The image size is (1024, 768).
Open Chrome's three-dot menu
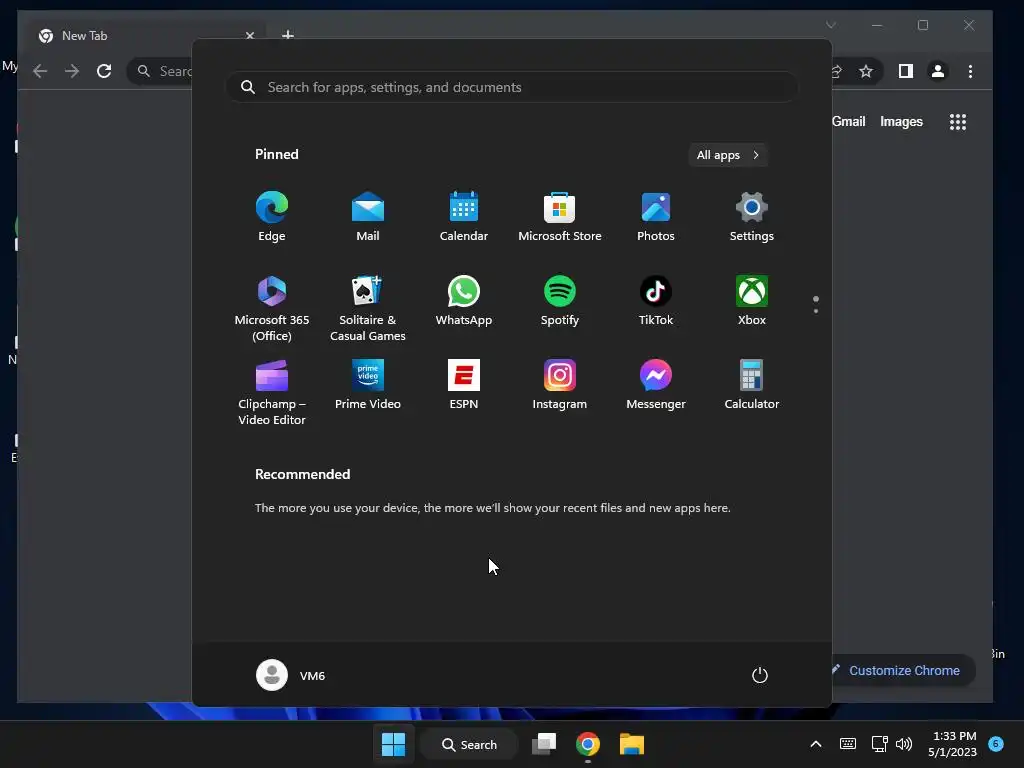pos(970,71)
